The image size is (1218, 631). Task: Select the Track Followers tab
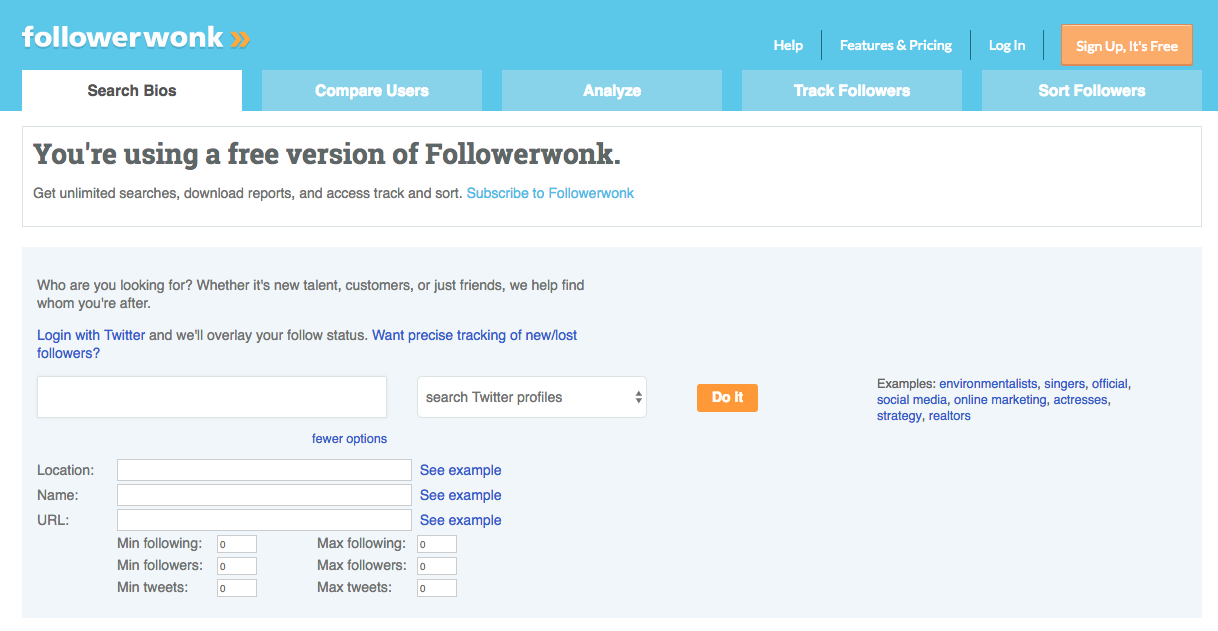(x=852, y=90)
